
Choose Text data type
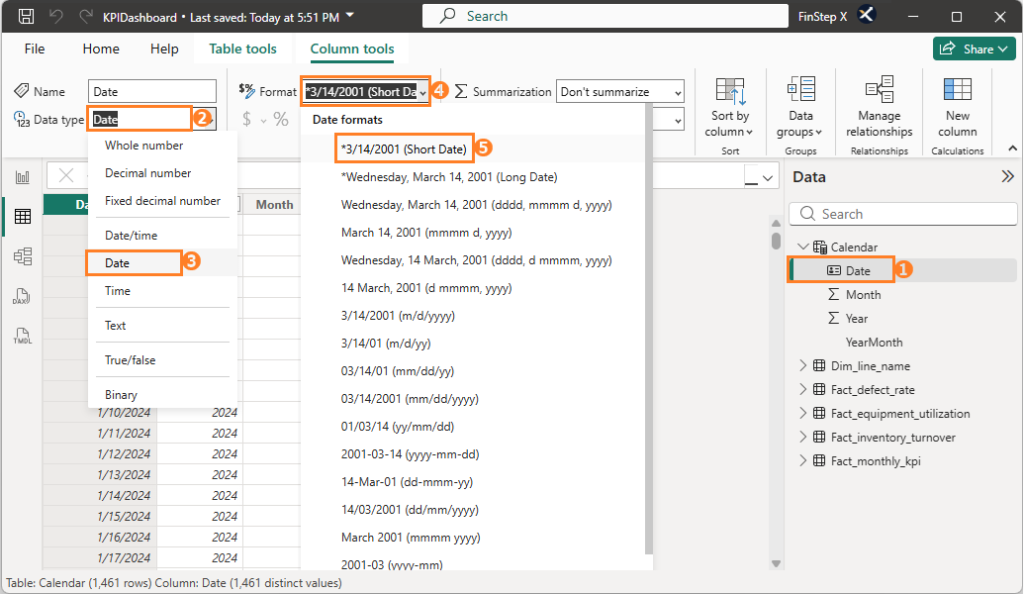[115, 326]
